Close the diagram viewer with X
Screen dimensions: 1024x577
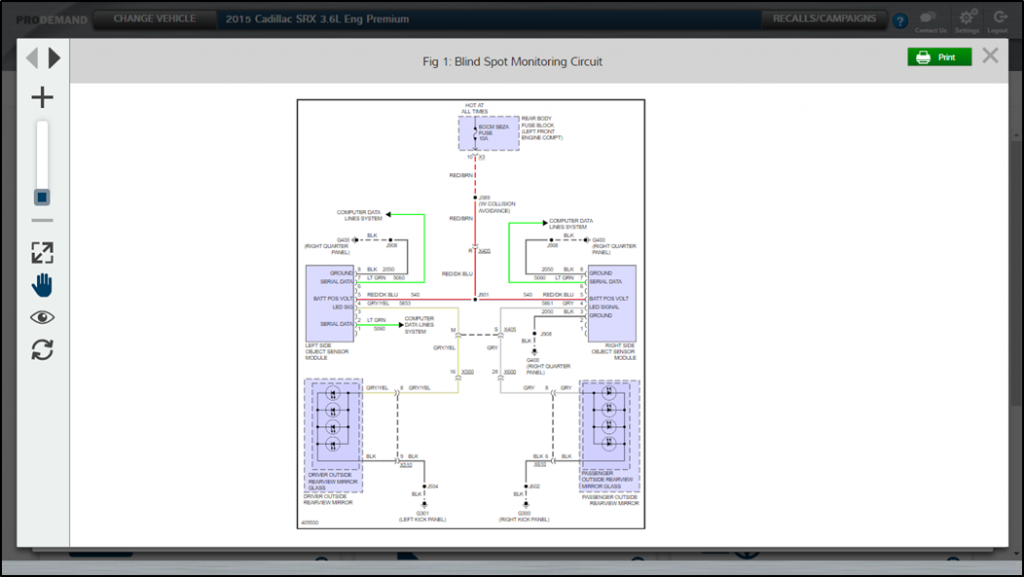(990, 56)
